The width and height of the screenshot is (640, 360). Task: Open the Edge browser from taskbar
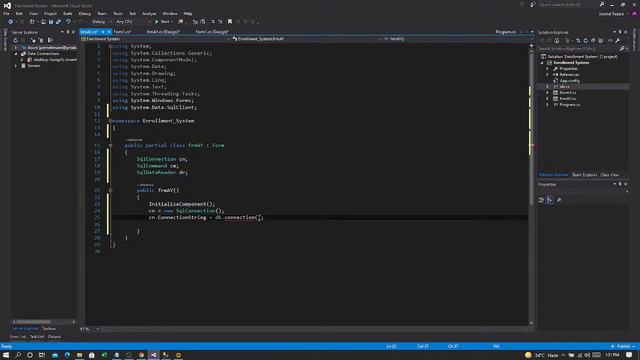(x=67, y=355)
